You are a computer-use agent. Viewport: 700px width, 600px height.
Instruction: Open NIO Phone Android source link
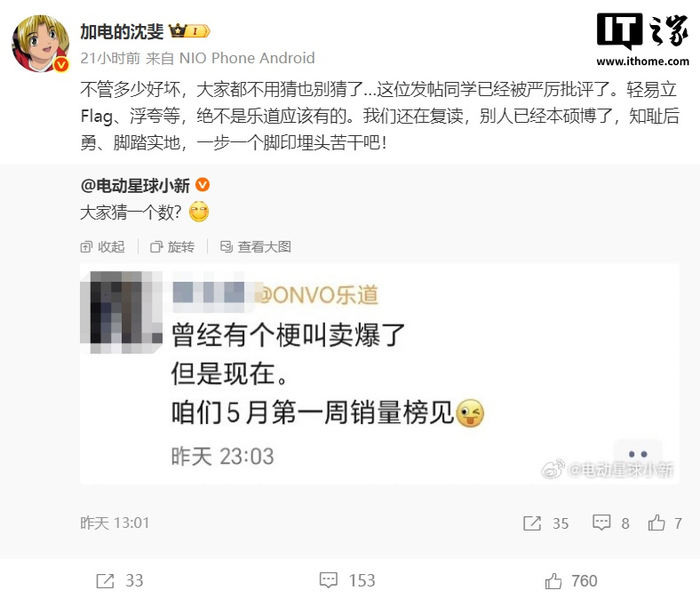tap(247, 58)
